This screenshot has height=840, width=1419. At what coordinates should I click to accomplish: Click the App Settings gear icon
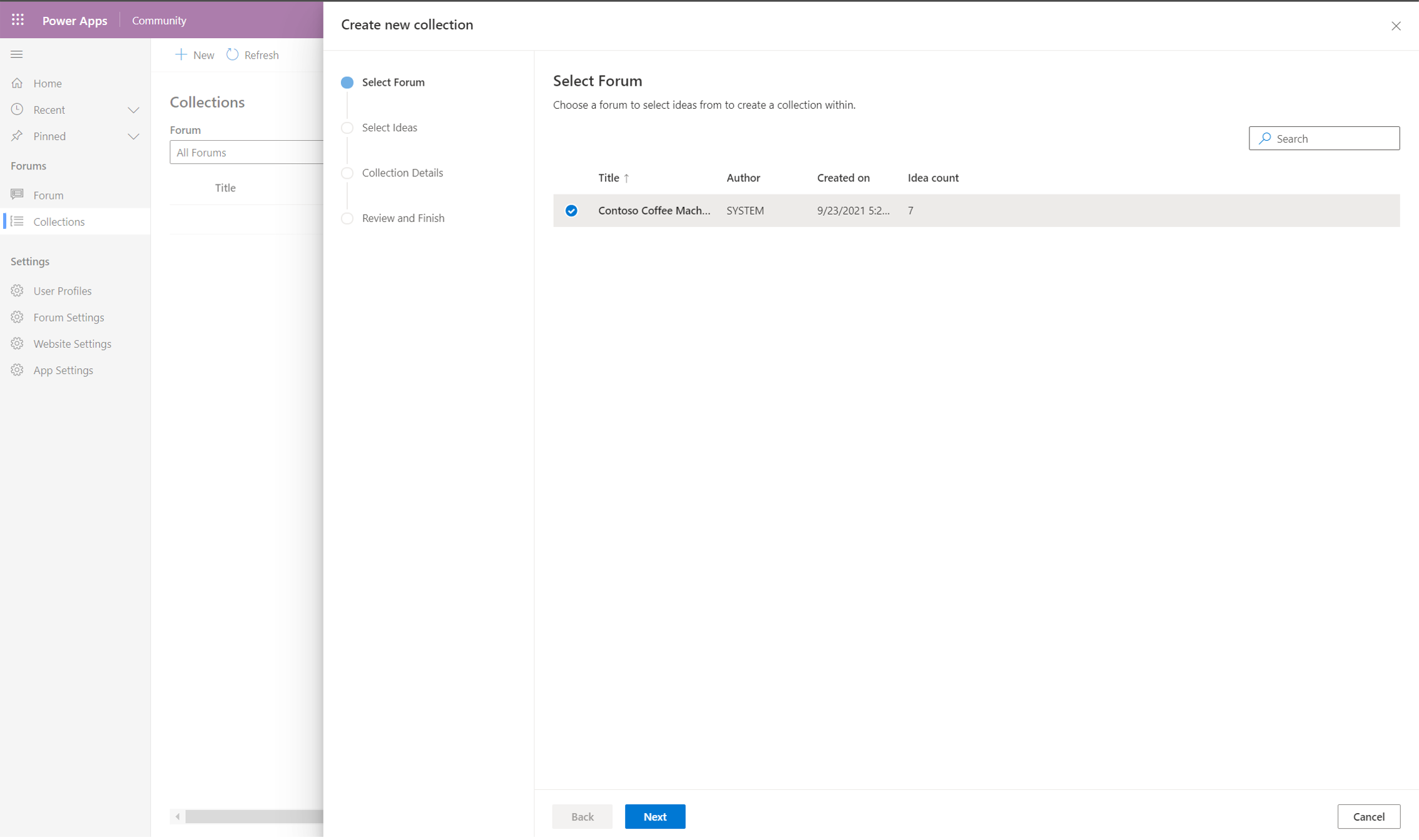coord(18,370)
